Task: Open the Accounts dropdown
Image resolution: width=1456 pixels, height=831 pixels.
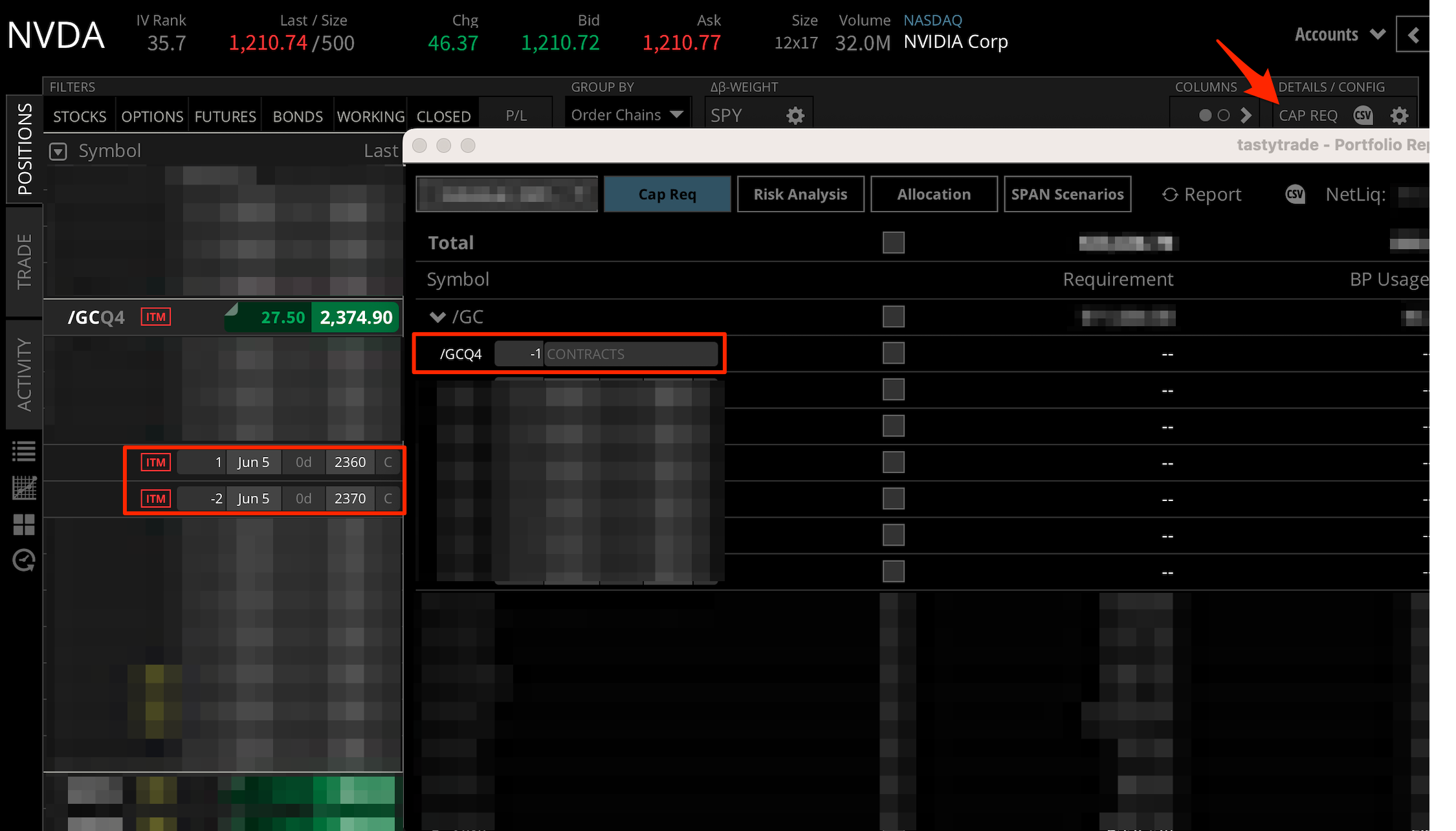Action: tap(1339, 34)
